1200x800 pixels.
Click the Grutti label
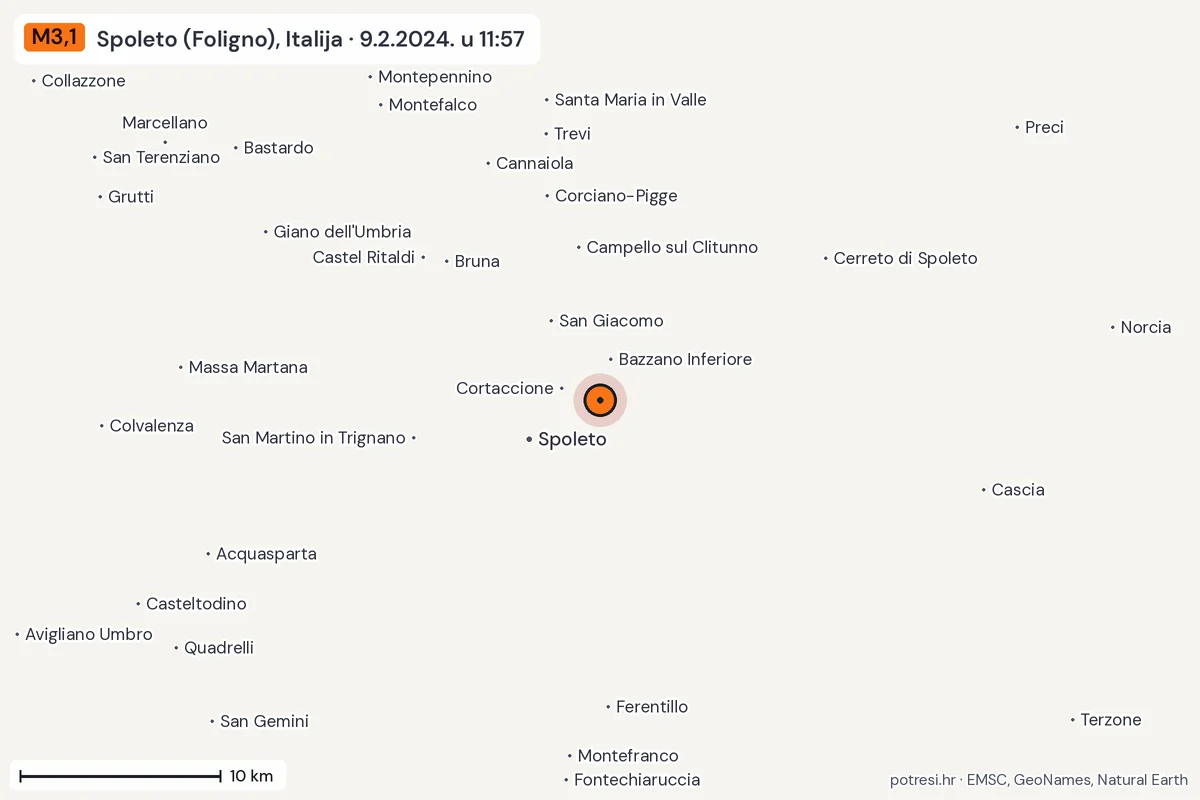click(131, 197)
